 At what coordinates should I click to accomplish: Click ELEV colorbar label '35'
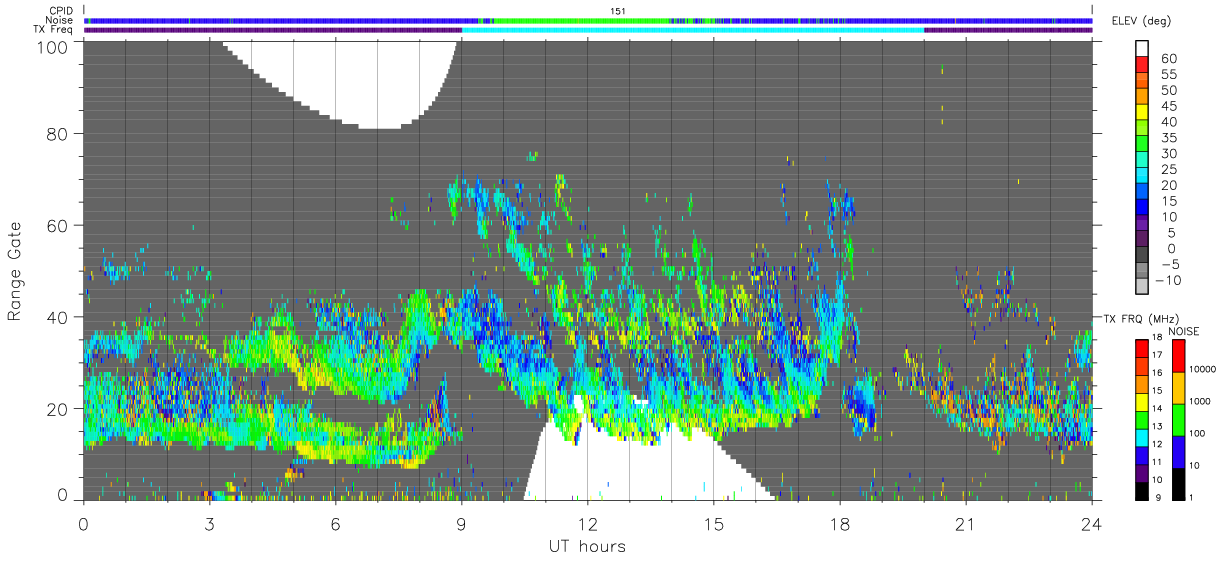pos(1169,137)
